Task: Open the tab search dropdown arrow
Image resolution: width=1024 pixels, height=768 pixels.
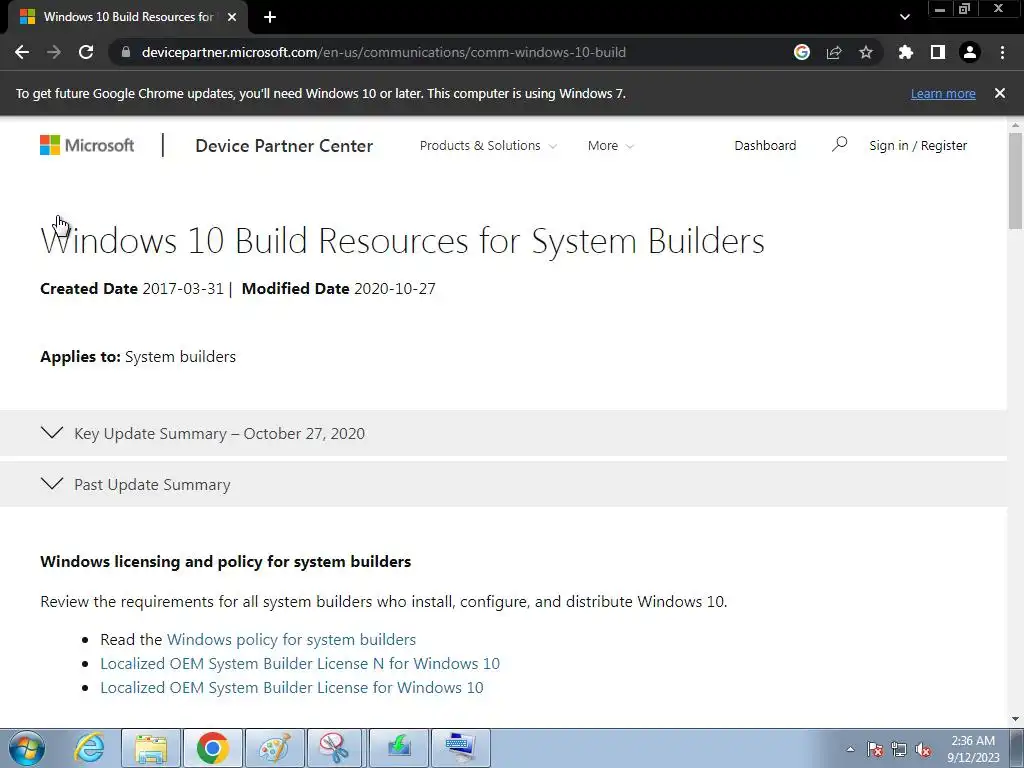Action: click(x=904, y=17)
